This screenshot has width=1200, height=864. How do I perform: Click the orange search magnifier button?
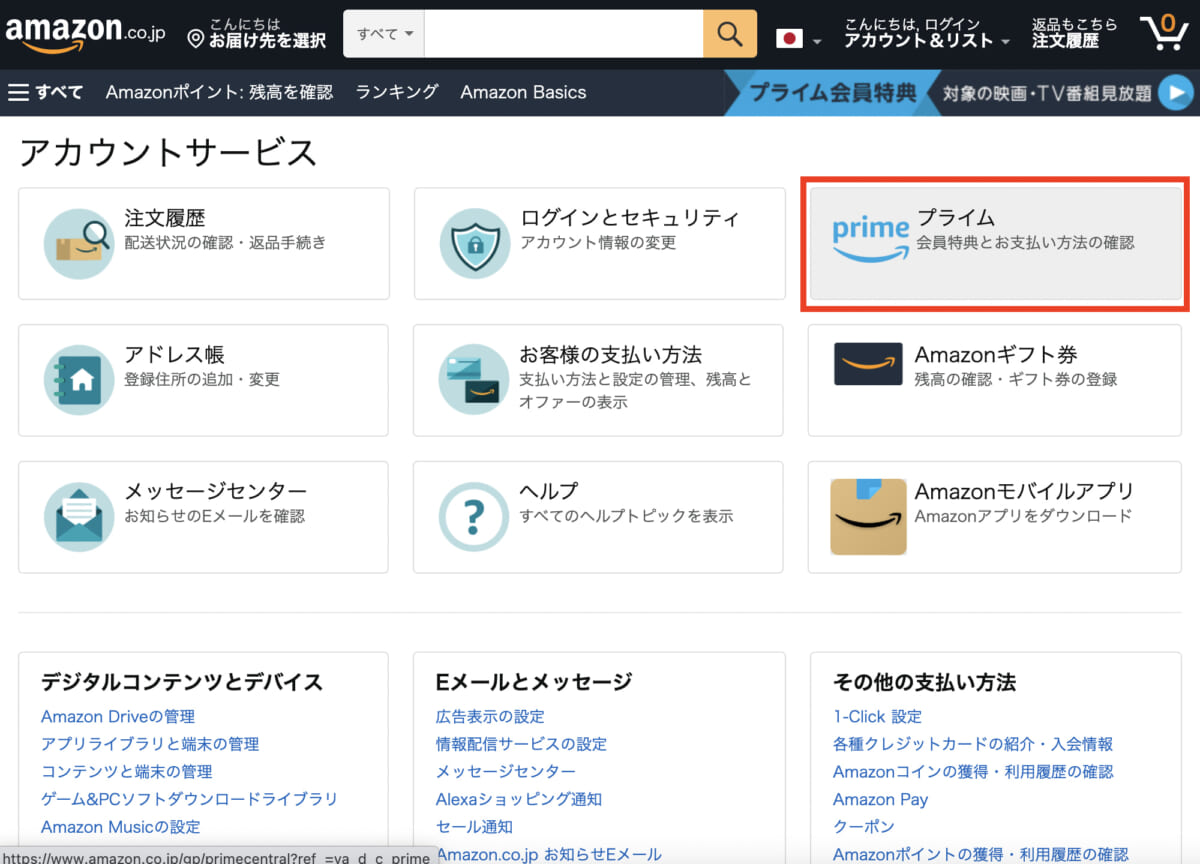[x=729, y=35]
